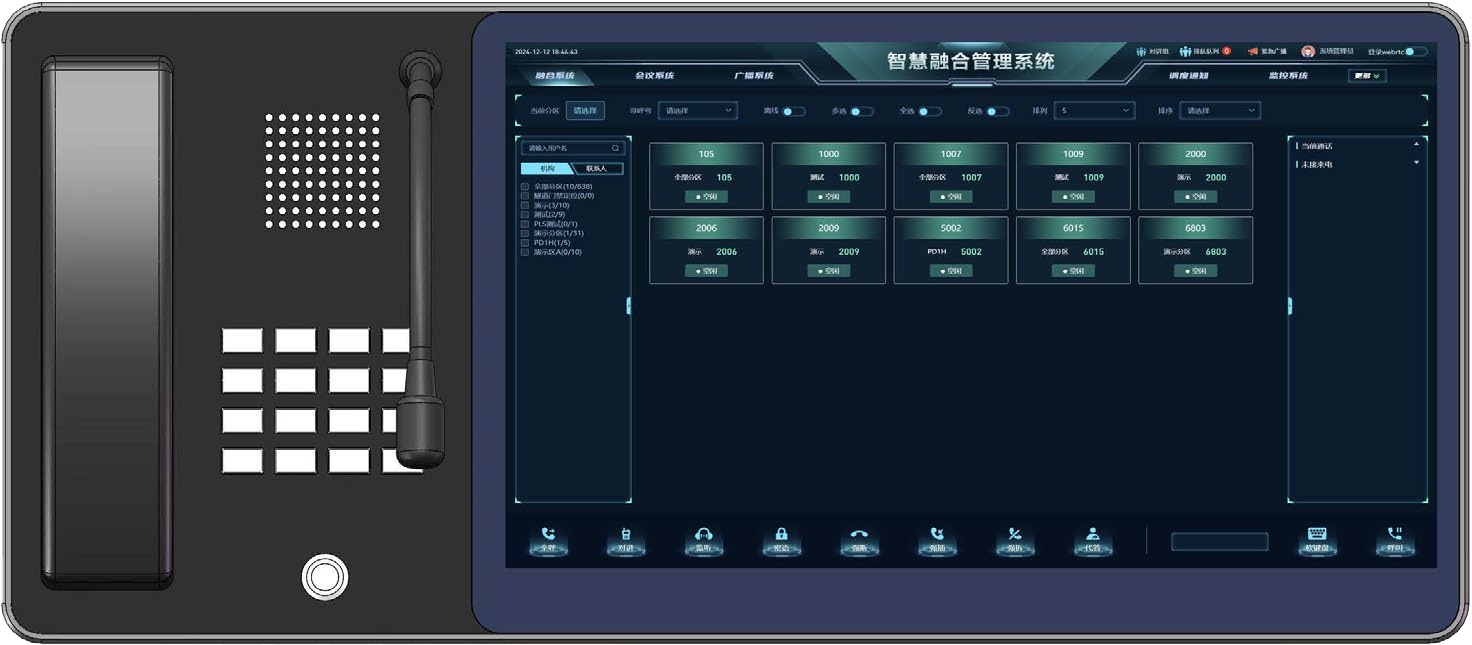Viewport: 1472px width, 645px height.
Task: Click the search magnifier in username field
Action: coord(615,148)
